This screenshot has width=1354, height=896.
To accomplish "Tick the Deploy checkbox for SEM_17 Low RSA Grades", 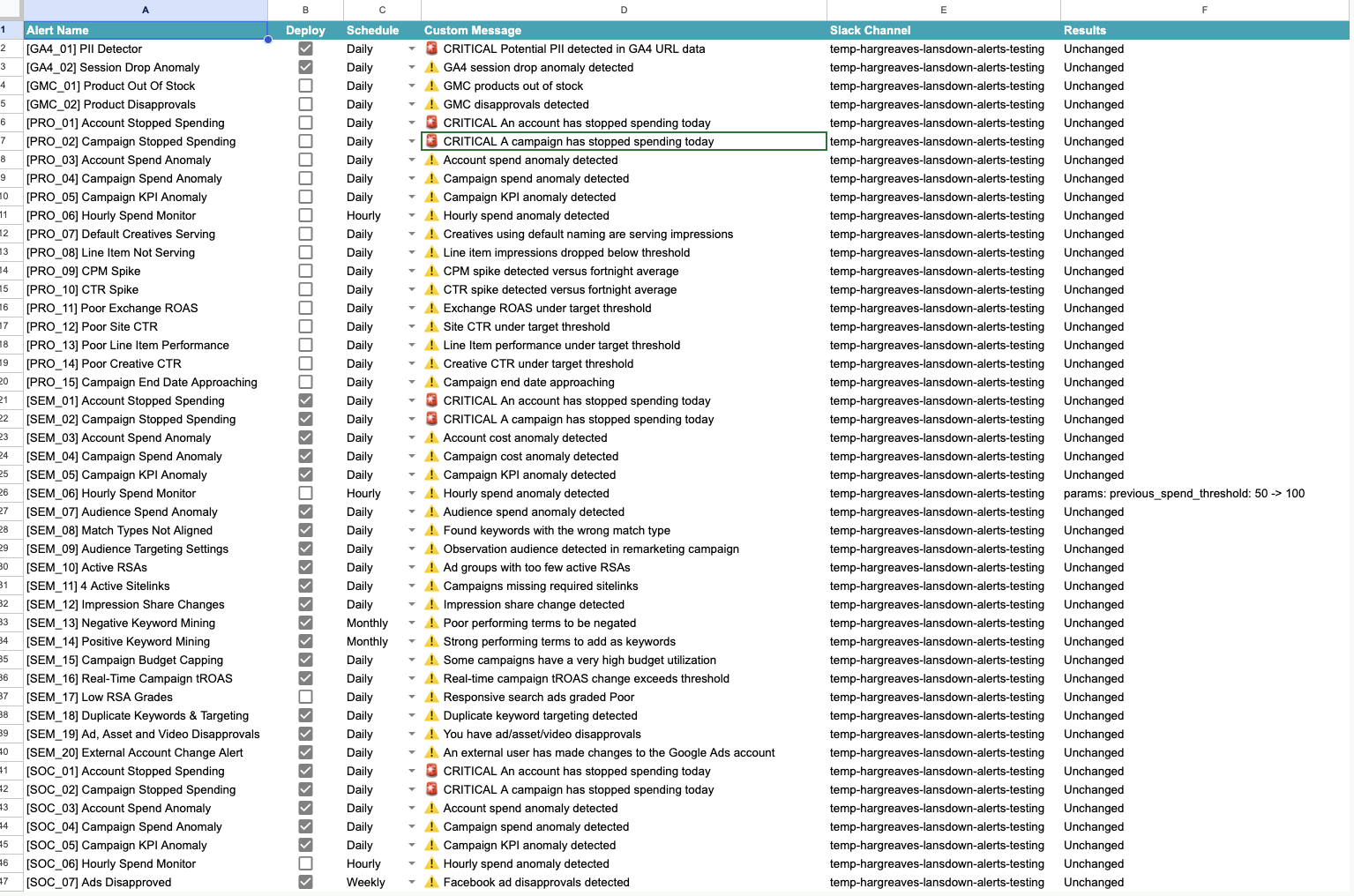I will tap(305, 697).
